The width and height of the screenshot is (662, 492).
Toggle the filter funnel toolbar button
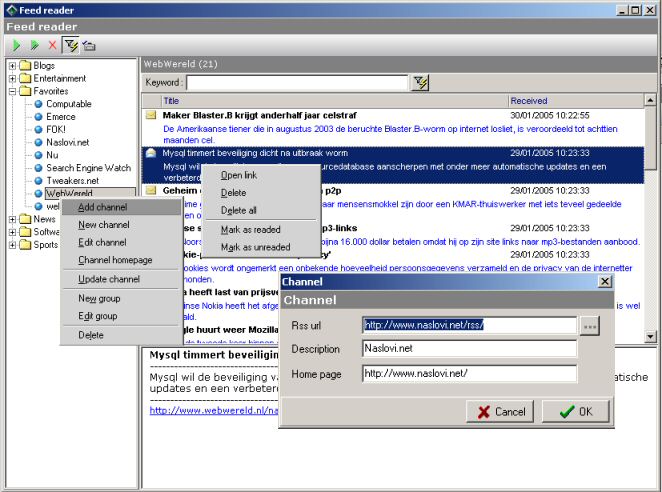pyautogui.click(x=71, y=45)
